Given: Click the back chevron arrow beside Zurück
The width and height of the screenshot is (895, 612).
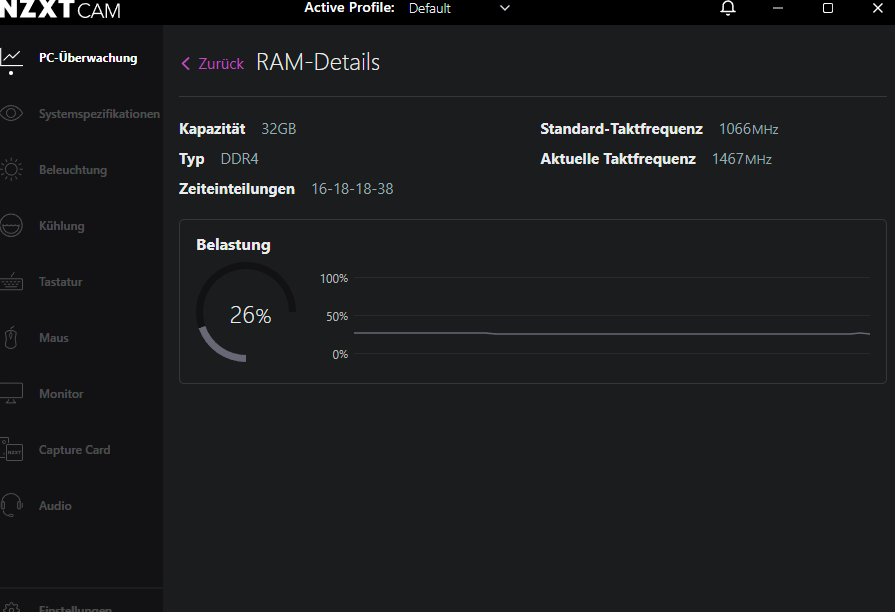Looking at the screenshot, I should click(x=186, y=63).
